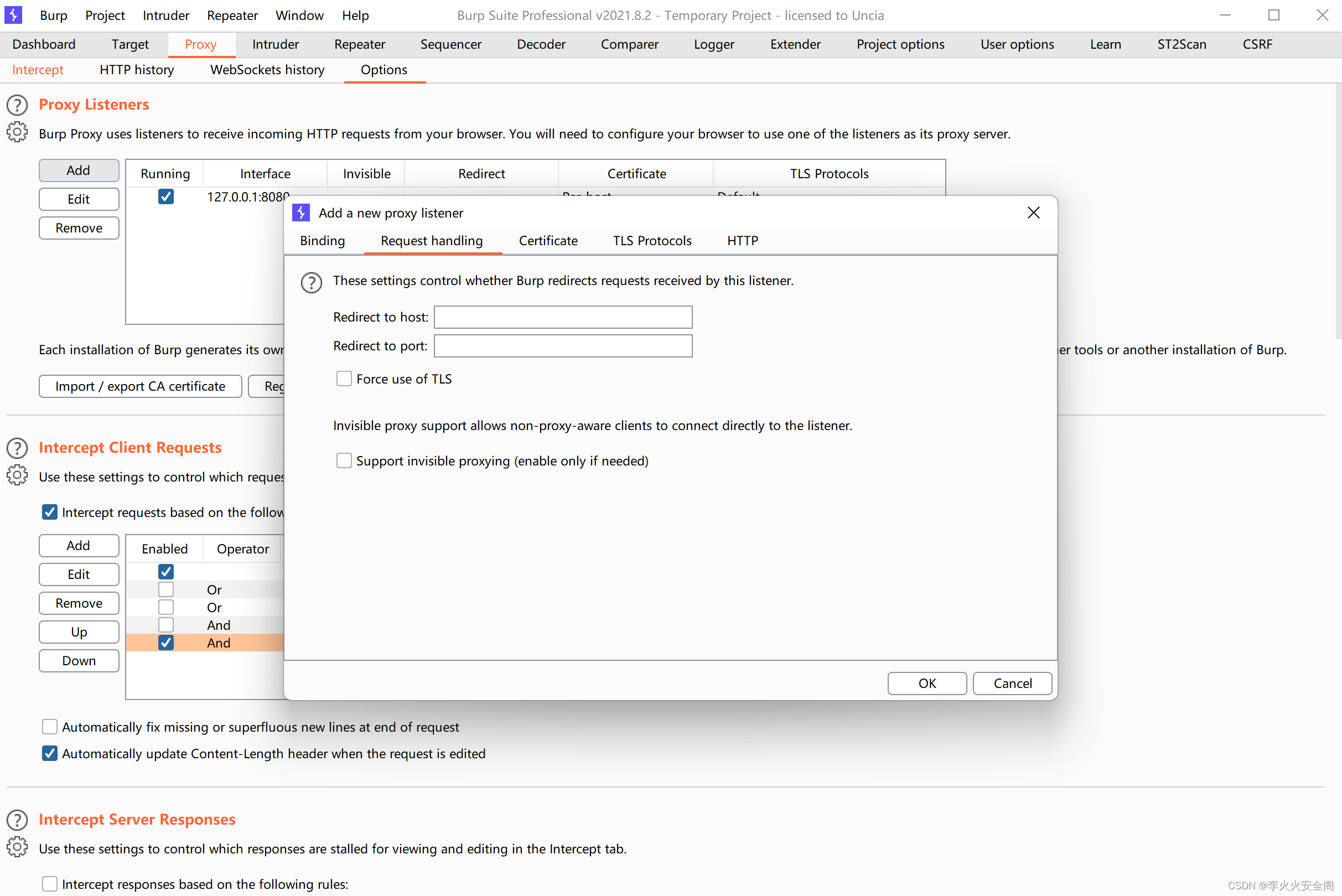Enable Support invisible proxying checkbox
The image size is (1342, 896).
coord(344,461)
